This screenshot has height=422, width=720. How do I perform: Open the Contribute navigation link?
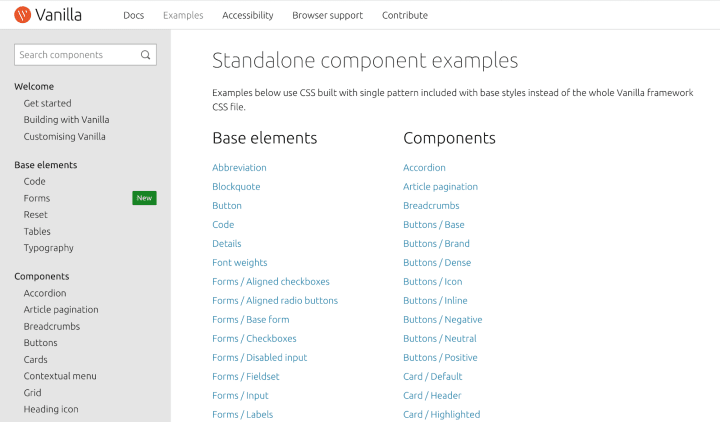[405, 15]
